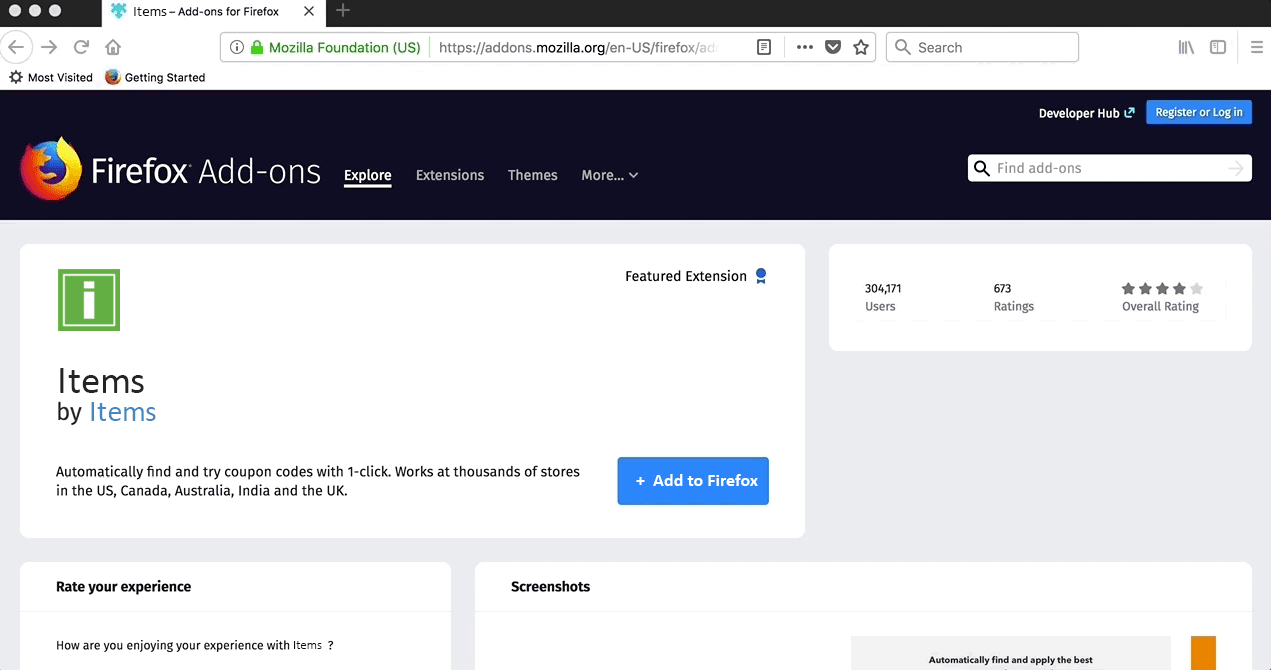Open the Firefox hamburger menu
Viewport: 1272px width, 670px height.
[1257, 47]
